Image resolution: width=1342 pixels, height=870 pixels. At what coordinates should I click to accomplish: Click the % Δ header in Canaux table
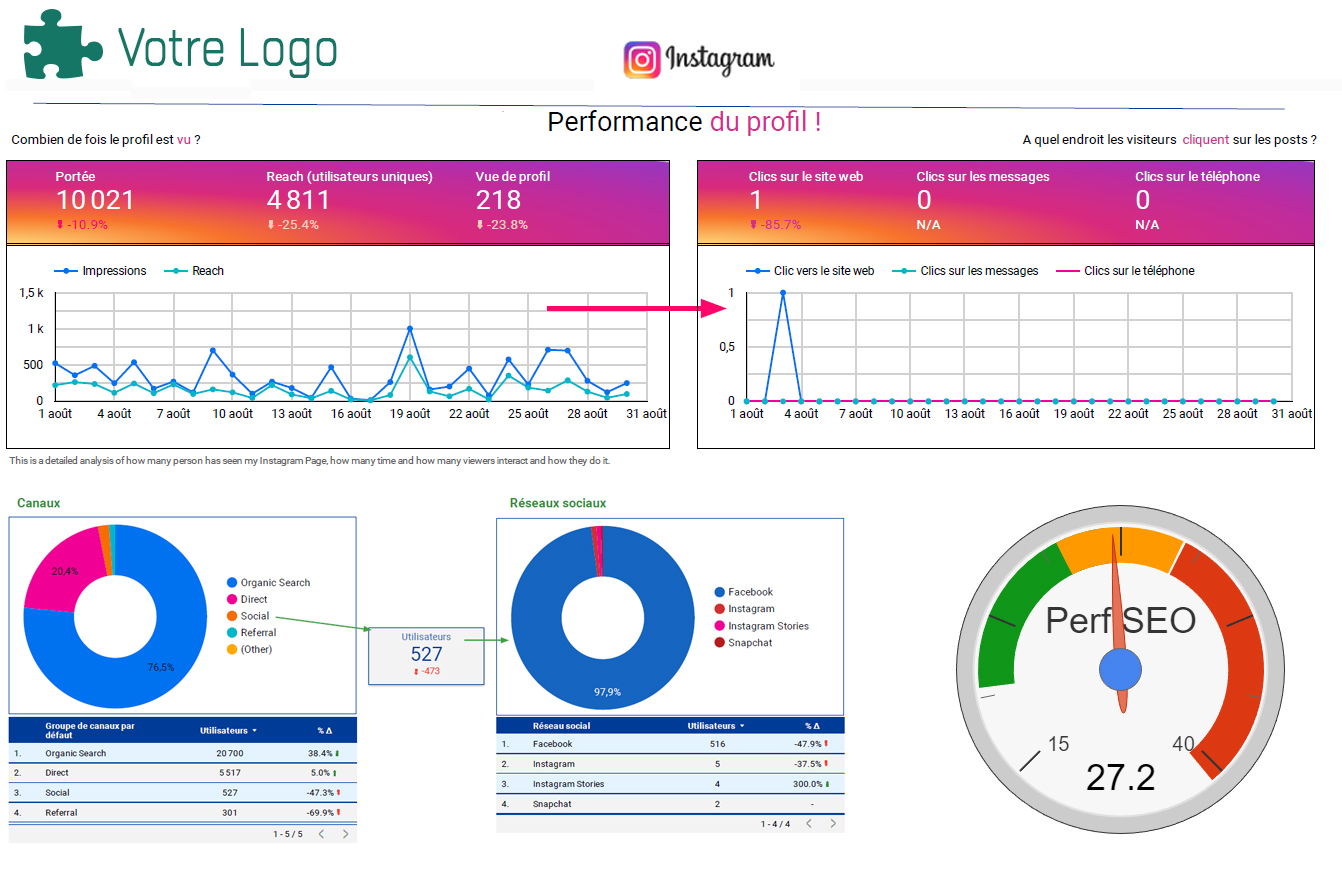[x=325, y=731]
